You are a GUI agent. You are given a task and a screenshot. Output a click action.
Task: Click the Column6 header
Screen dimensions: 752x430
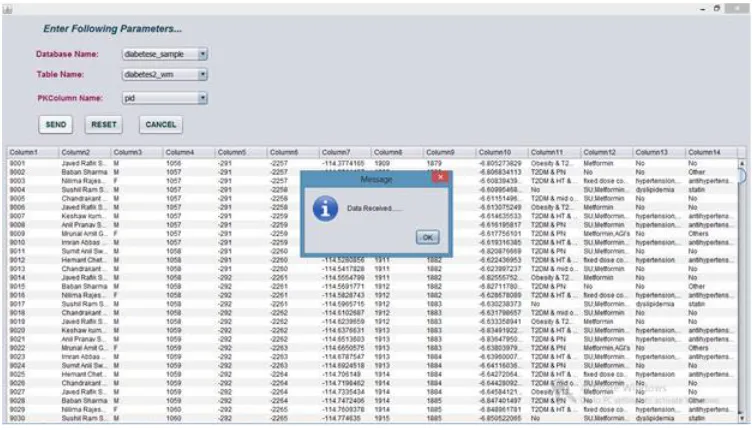click(x=294, y=152)
